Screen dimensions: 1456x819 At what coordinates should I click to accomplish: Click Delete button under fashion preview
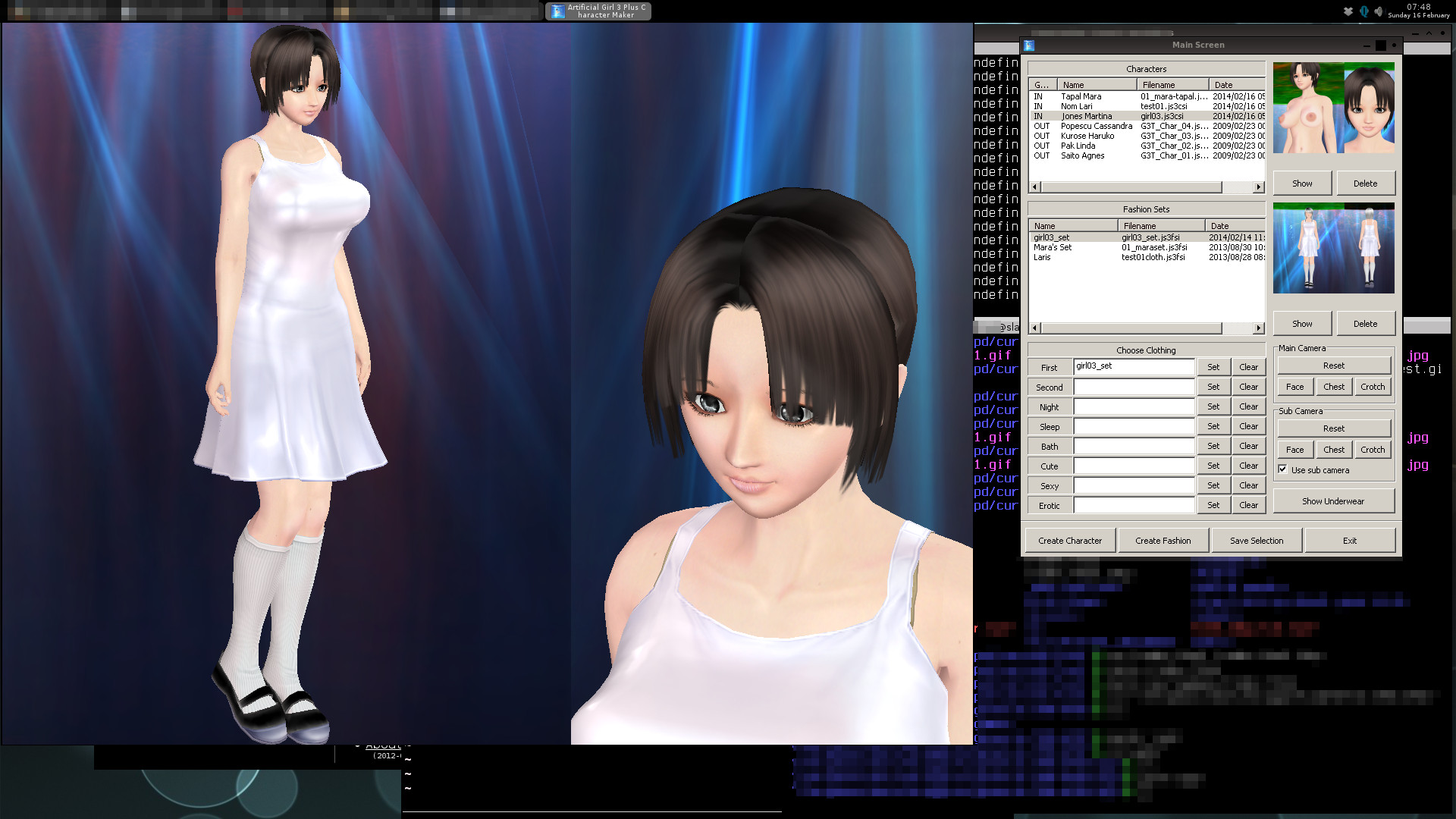pyautogui.click(x=1365, y=324)
